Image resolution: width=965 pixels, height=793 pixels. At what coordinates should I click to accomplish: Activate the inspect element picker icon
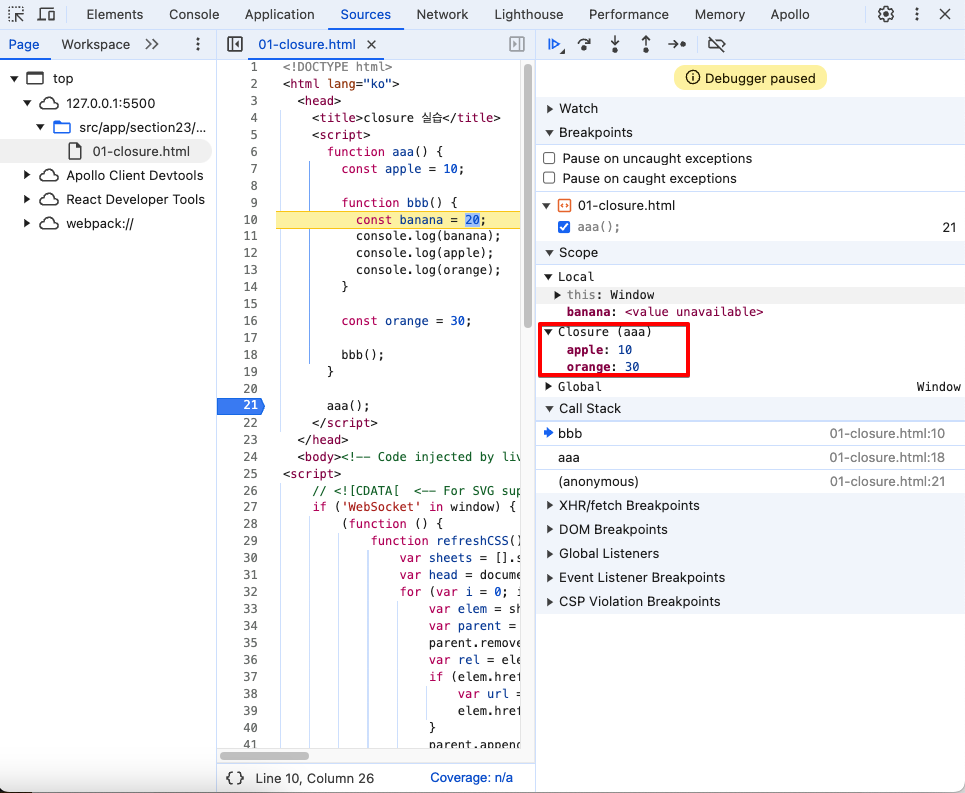coord(16,14)
